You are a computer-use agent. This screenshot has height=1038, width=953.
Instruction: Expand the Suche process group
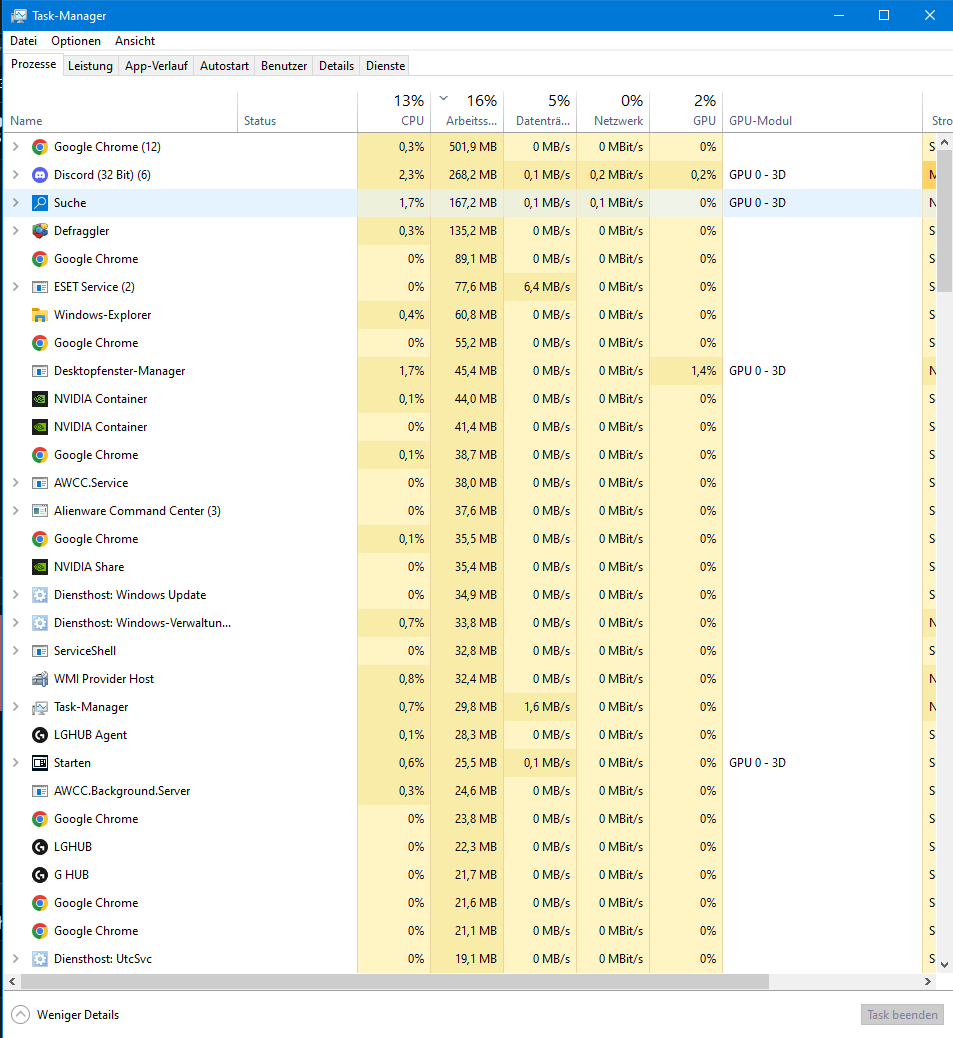[x=16, y=203]
